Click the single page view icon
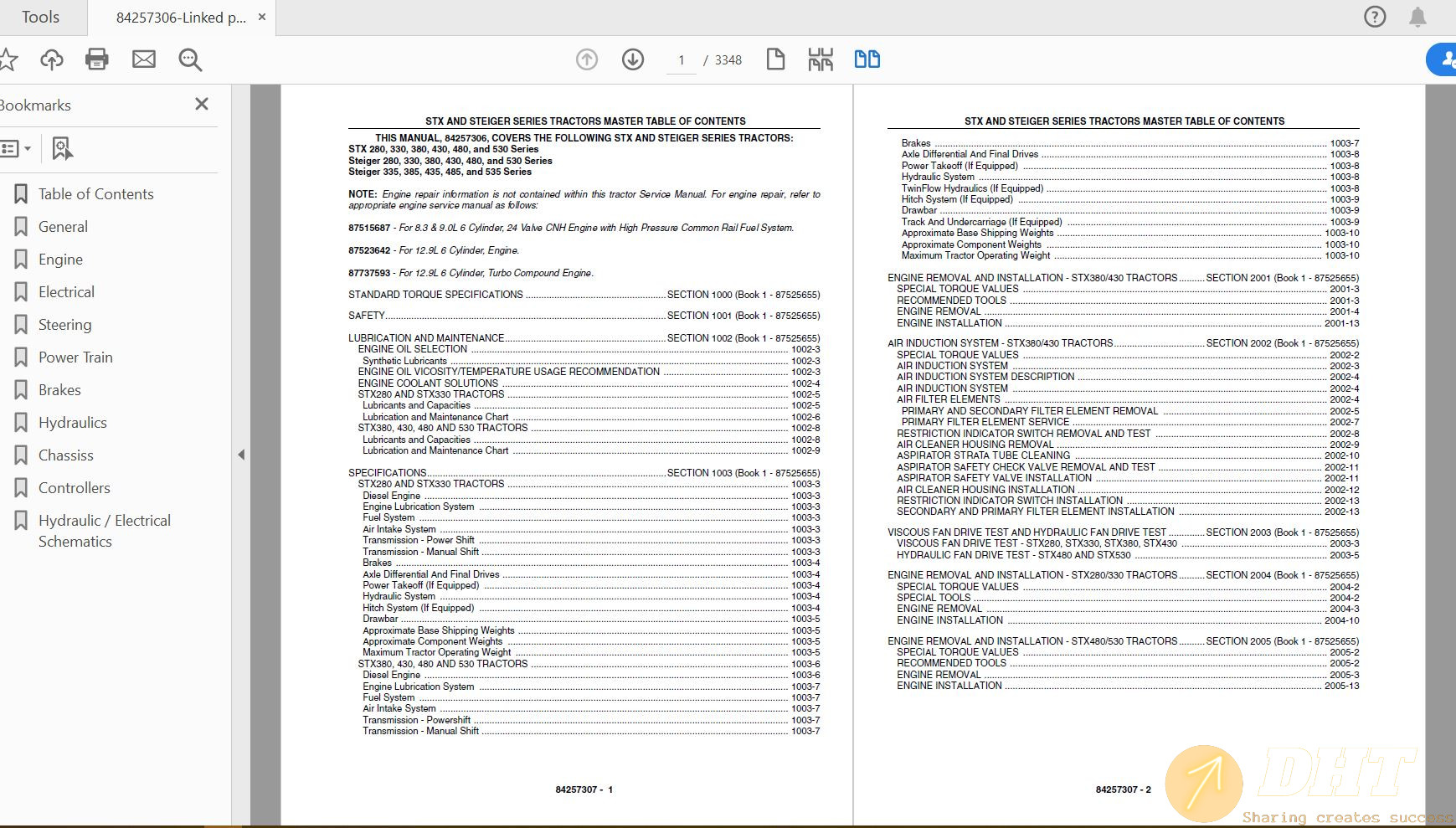This screenshot has height=828, width=1456. [775, 59]
